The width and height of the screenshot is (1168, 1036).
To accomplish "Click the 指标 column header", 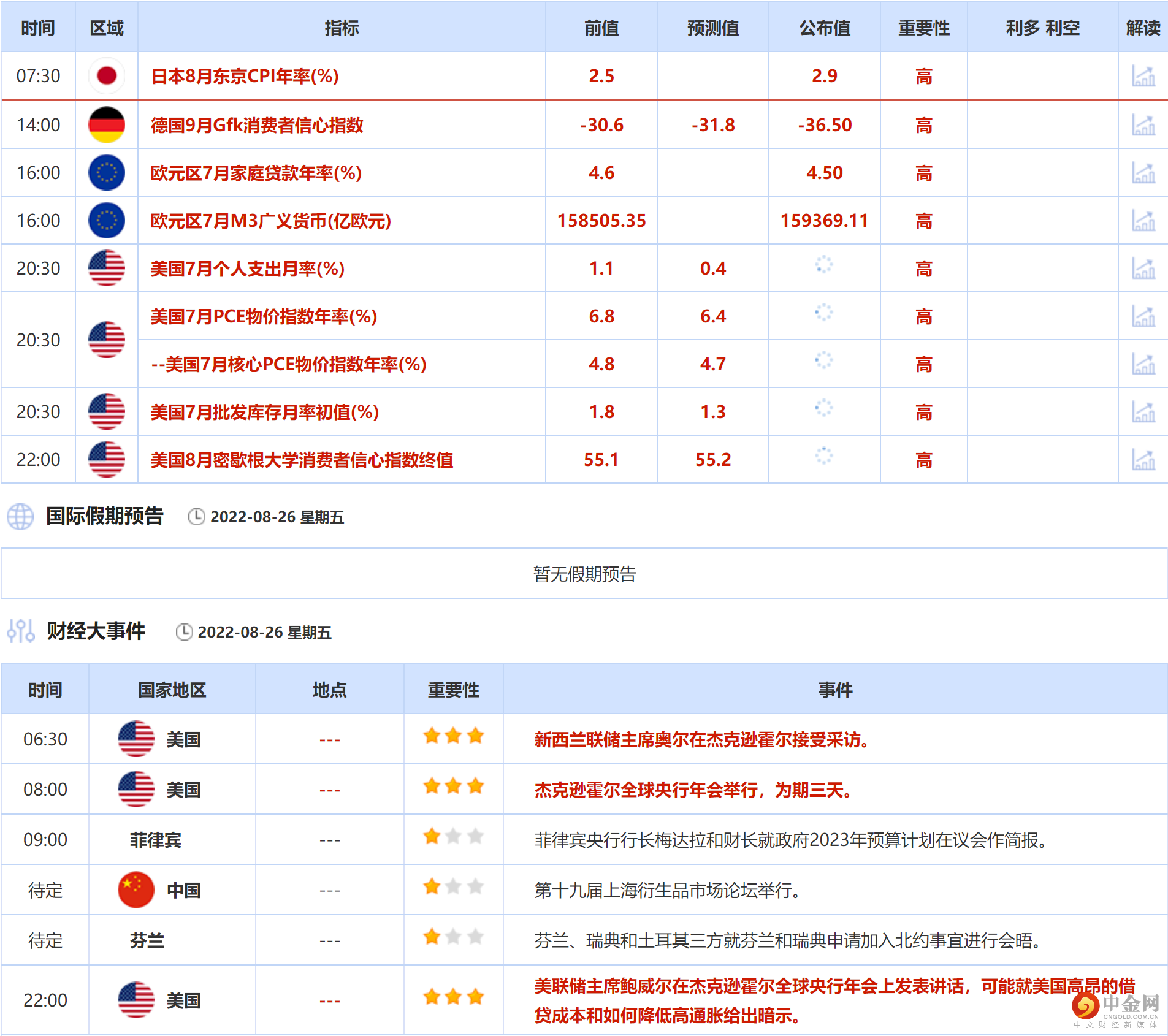I will point(342,28).
